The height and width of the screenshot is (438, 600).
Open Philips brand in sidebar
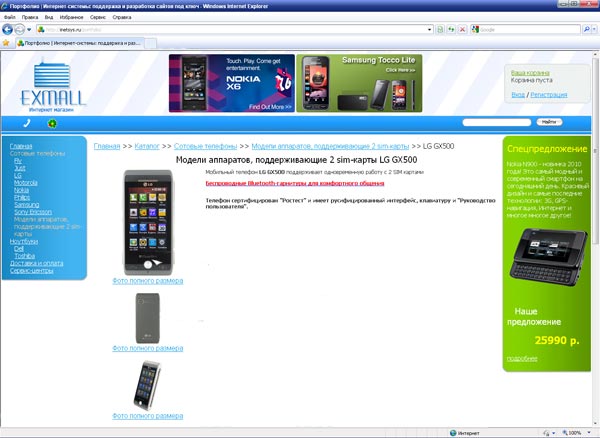22,197
